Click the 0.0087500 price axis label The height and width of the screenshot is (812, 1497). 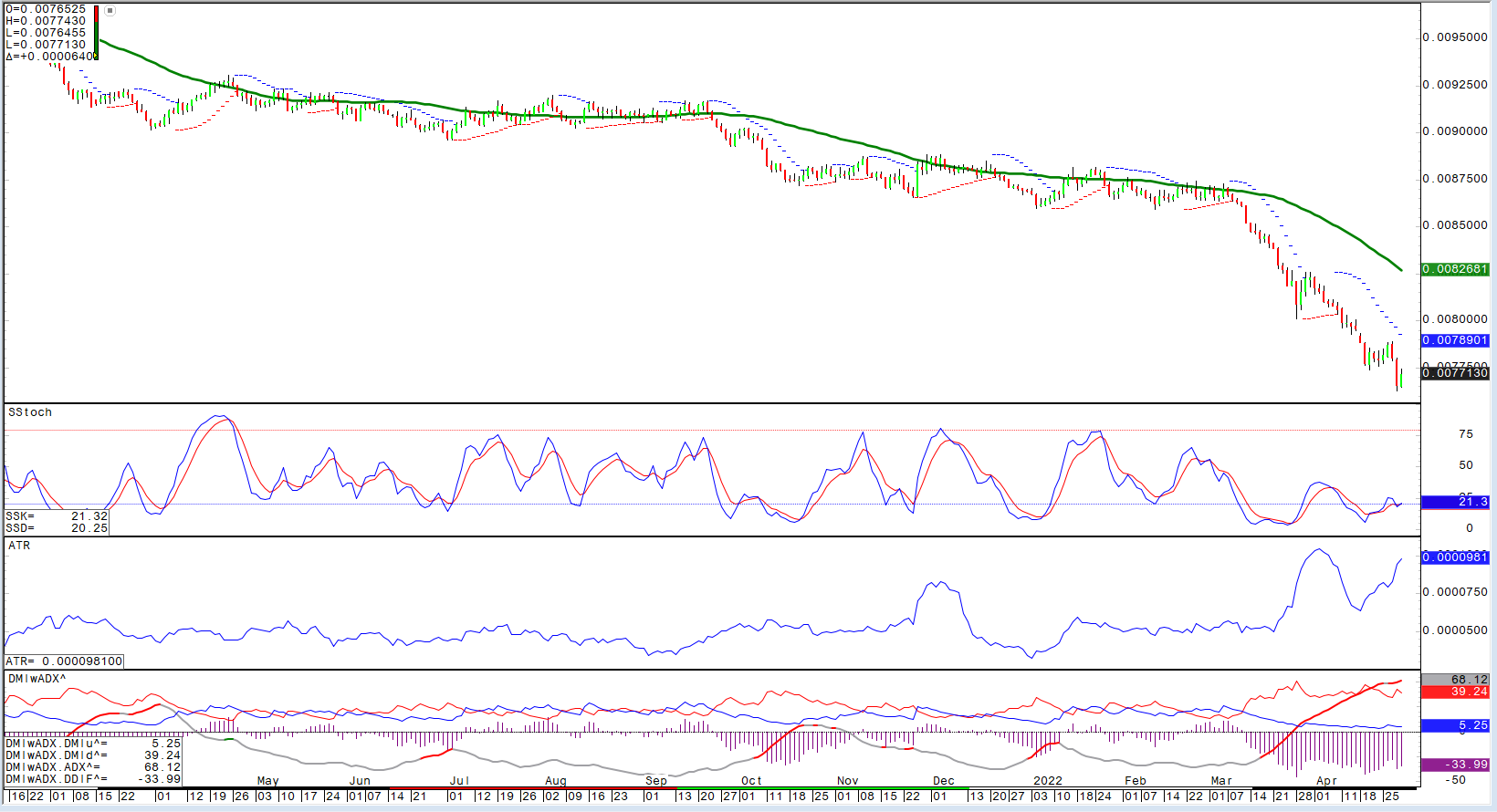coord(1455,179)
